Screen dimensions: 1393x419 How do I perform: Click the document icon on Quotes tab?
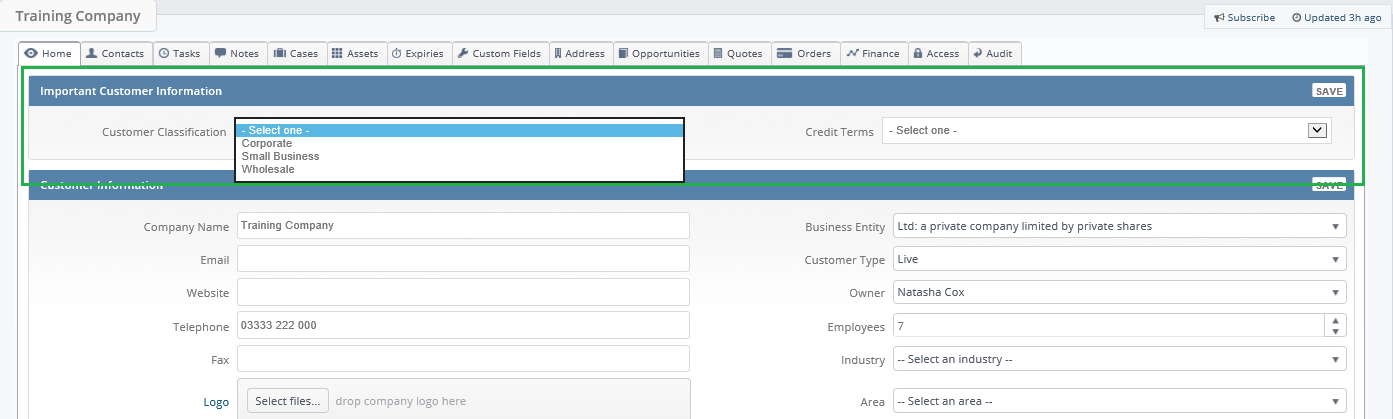717,53
